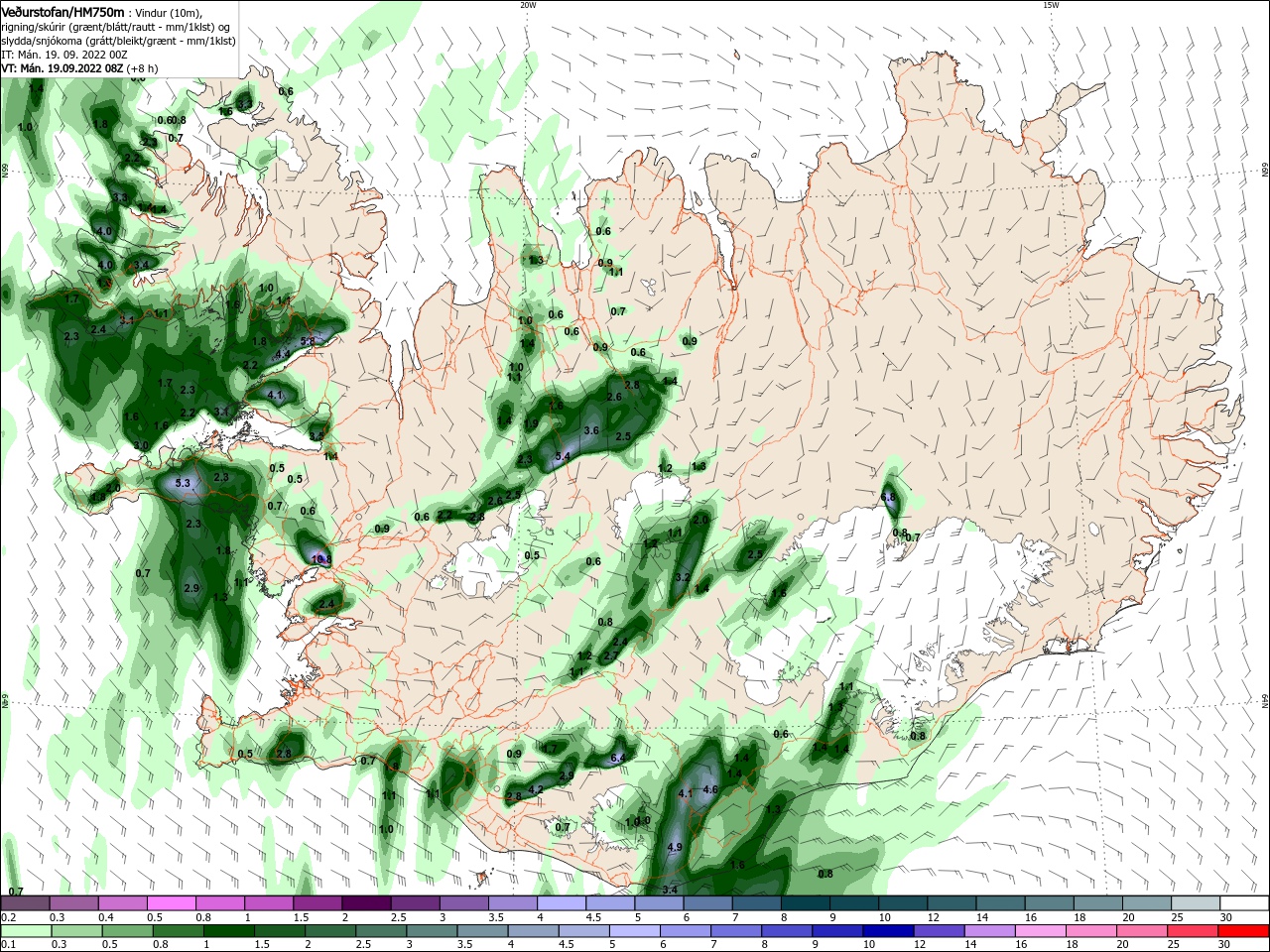Click the palest green swatch between 0.1 and 0.3
Image resolution: width=1270 pixels, height=952 pixels.
25,931
